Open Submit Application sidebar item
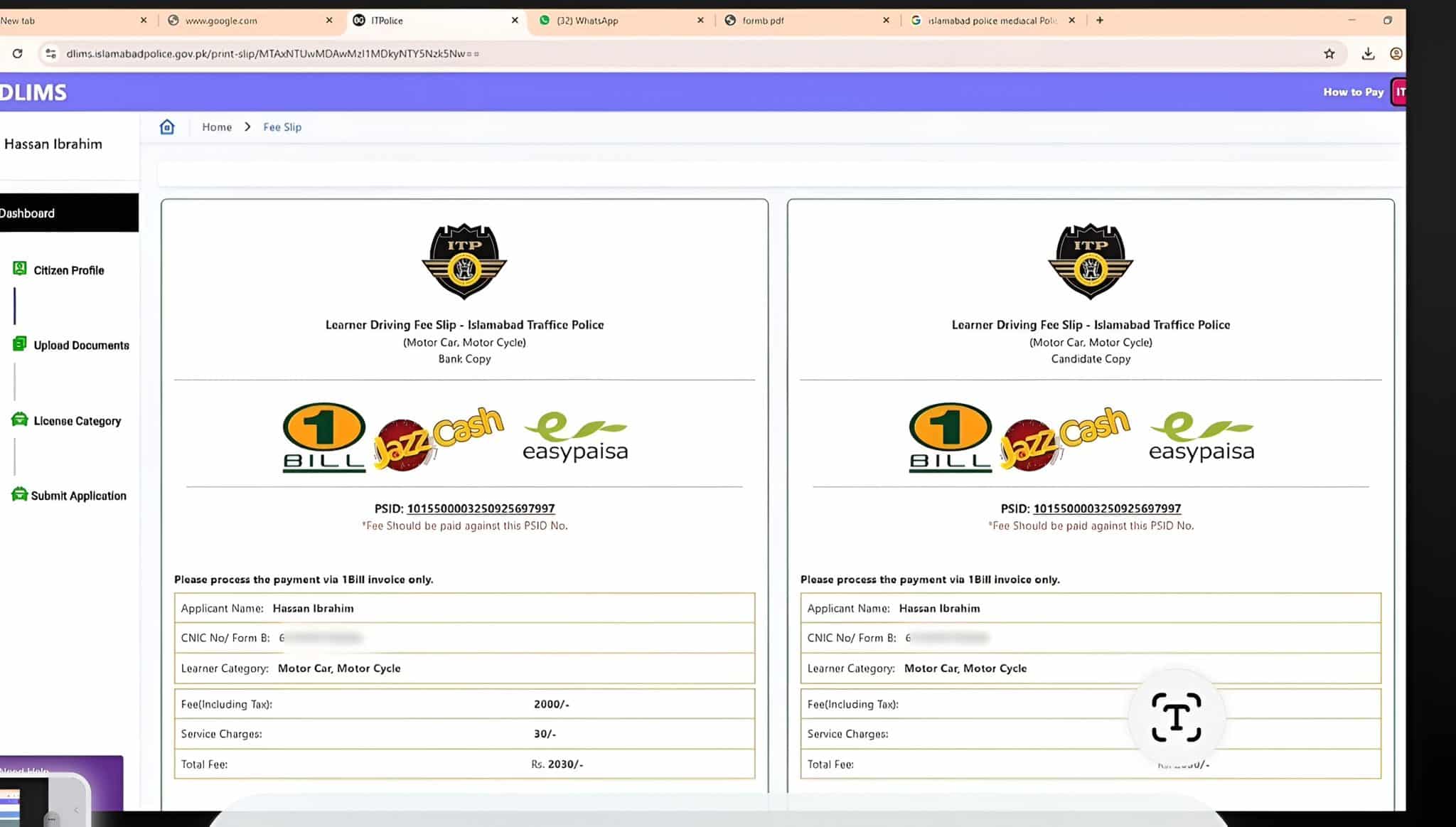 pyautogui.click(x=77, y=496)
